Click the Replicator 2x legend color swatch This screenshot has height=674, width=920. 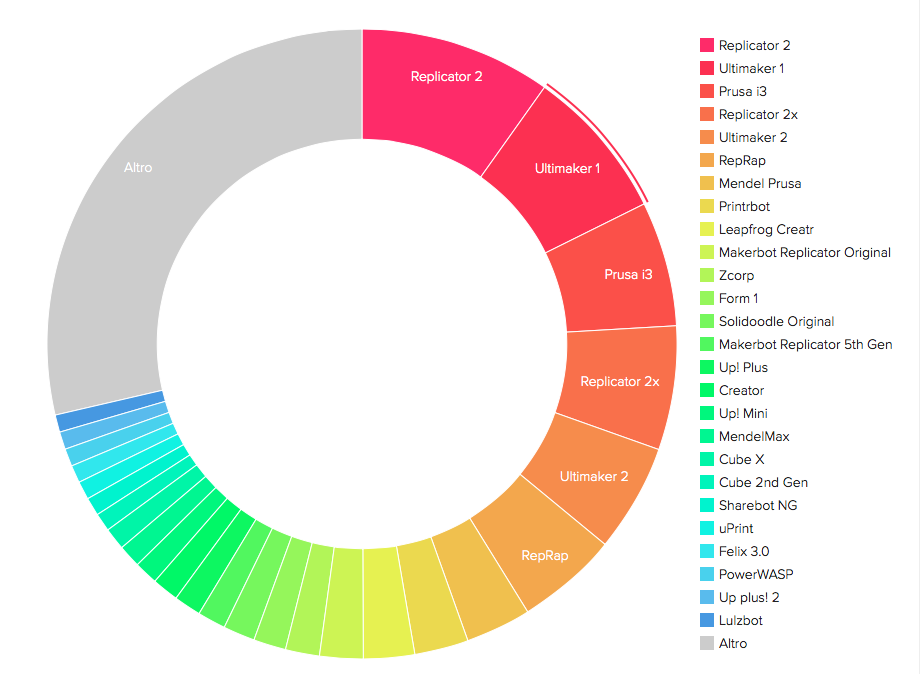(x=706, y=114)
